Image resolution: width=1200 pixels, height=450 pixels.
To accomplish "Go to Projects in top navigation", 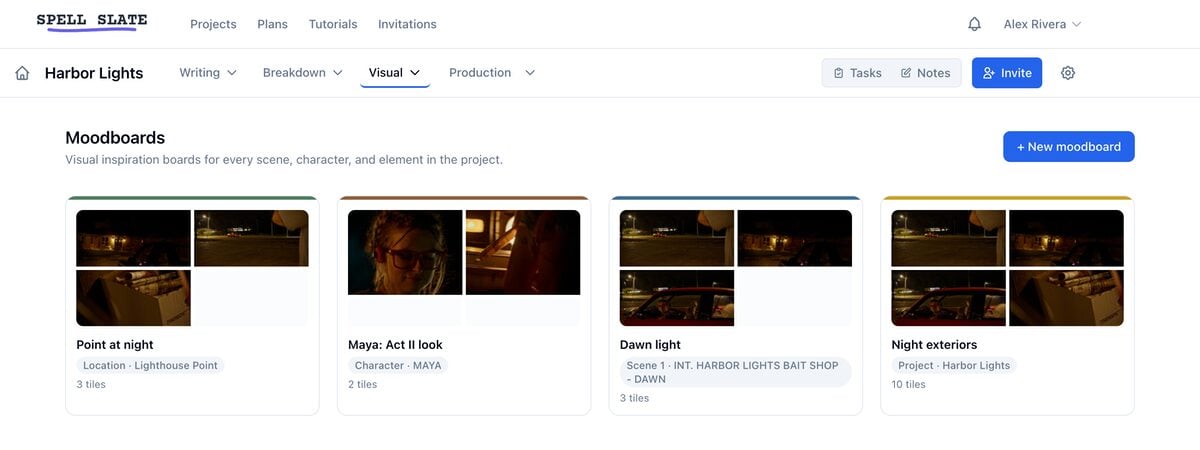I will click(x=213, y=24).
